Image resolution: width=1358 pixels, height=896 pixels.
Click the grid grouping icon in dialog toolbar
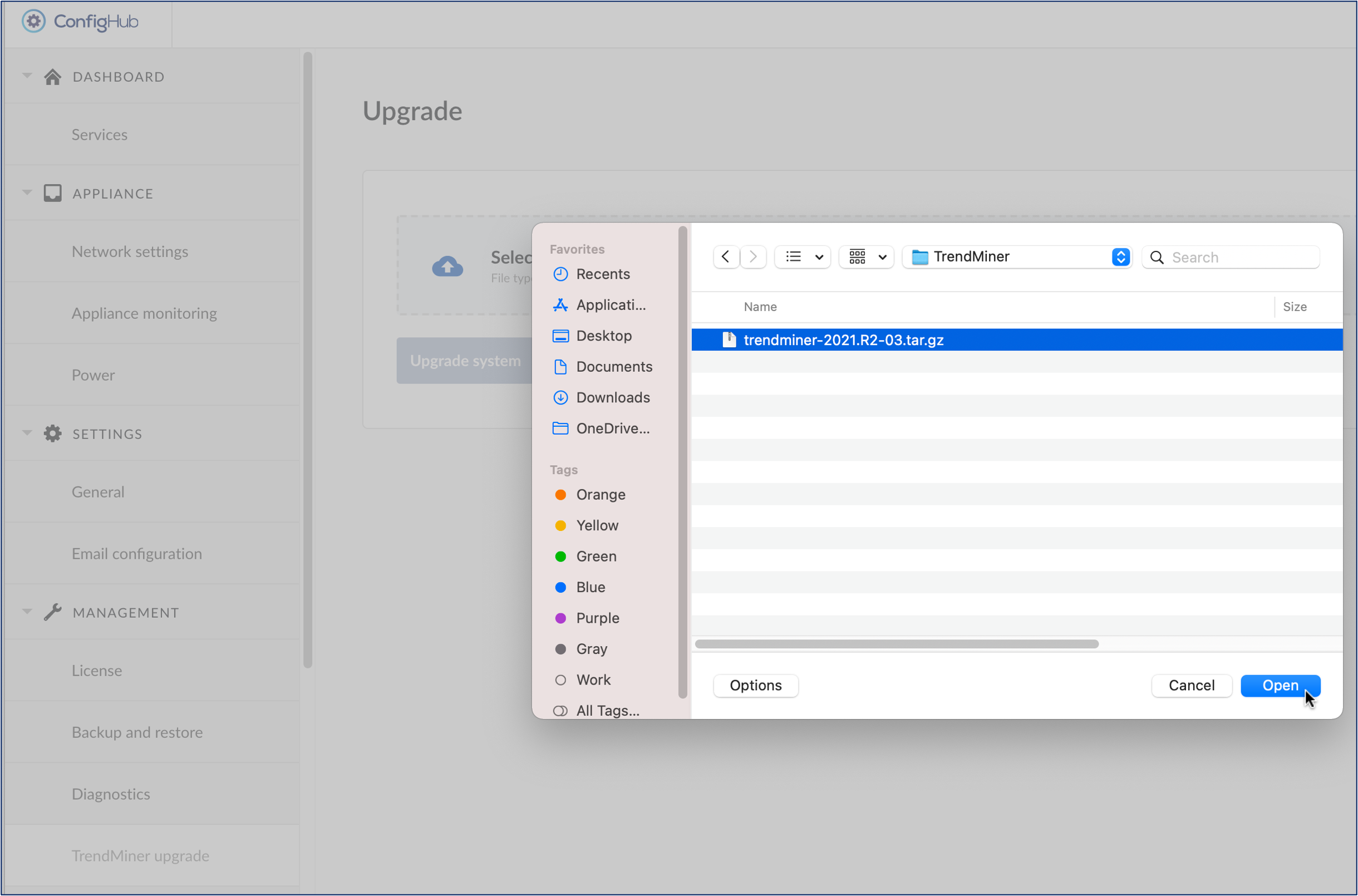point(858,257)
